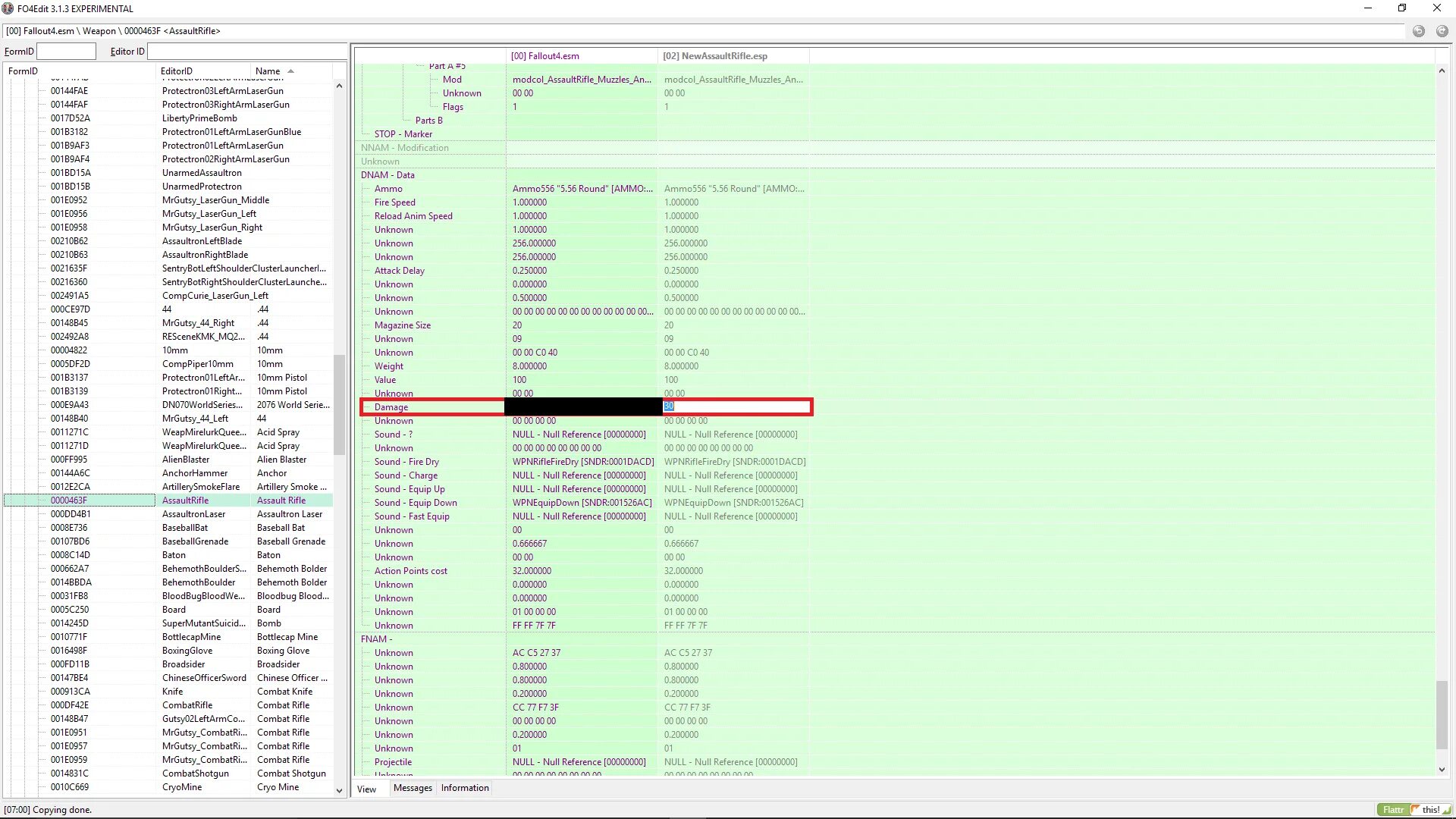Navigate forward with the right arrow button

(1442, 31)
